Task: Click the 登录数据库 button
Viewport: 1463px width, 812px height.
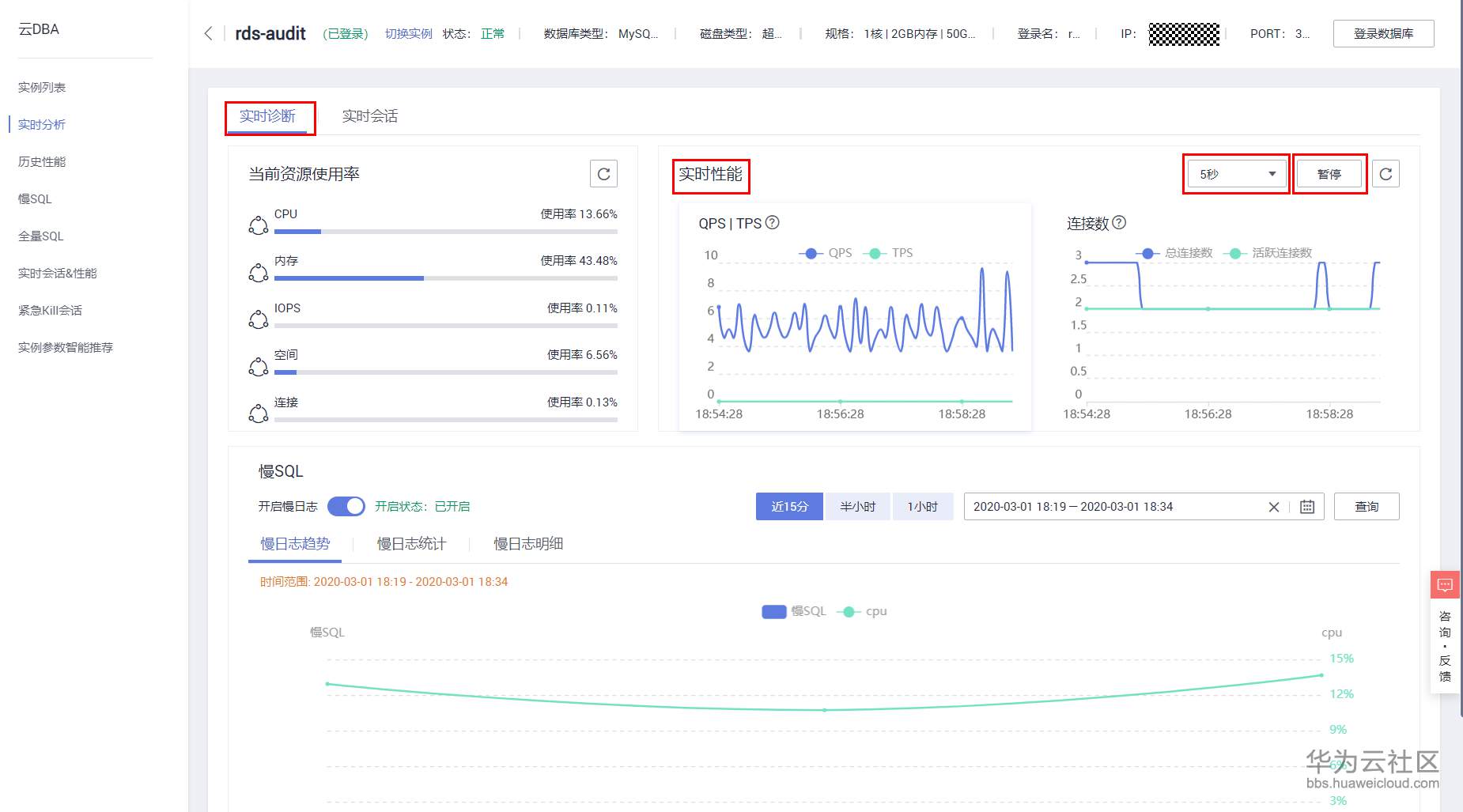Action: click(1383, 33)
